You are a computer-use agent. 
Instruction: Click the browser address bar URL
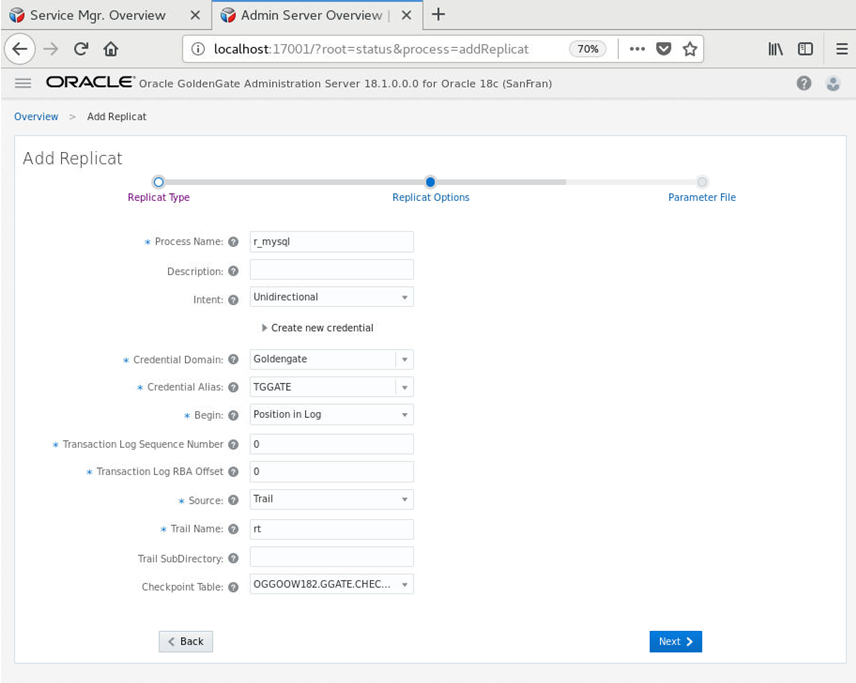click(371, 49)
